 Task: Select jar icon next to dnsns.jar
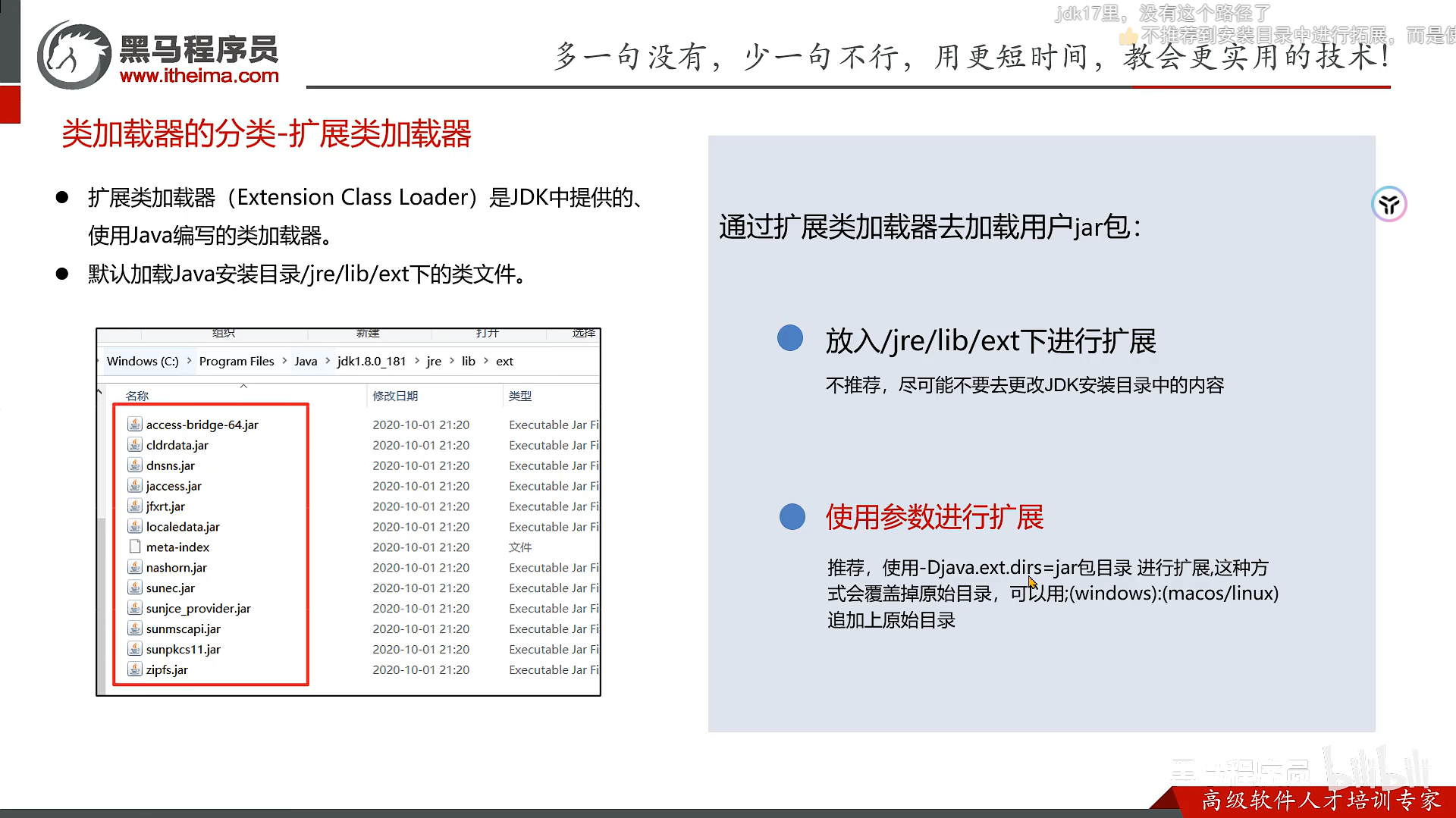pyautogui.click(x=135, y=465)
